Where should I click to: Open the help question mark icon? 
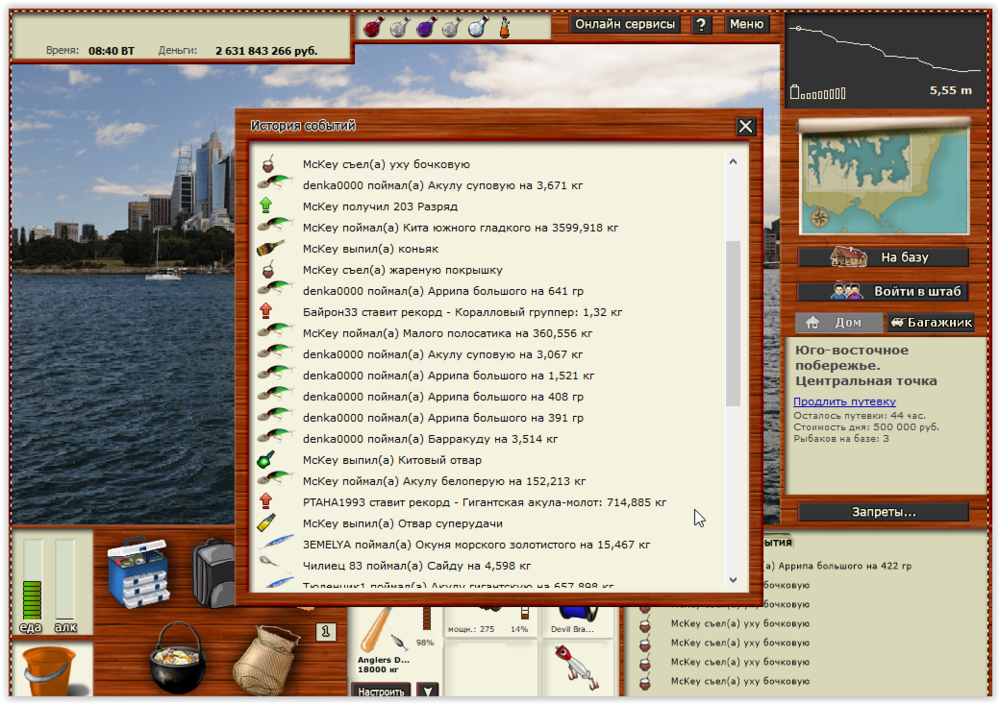point(702,24)
